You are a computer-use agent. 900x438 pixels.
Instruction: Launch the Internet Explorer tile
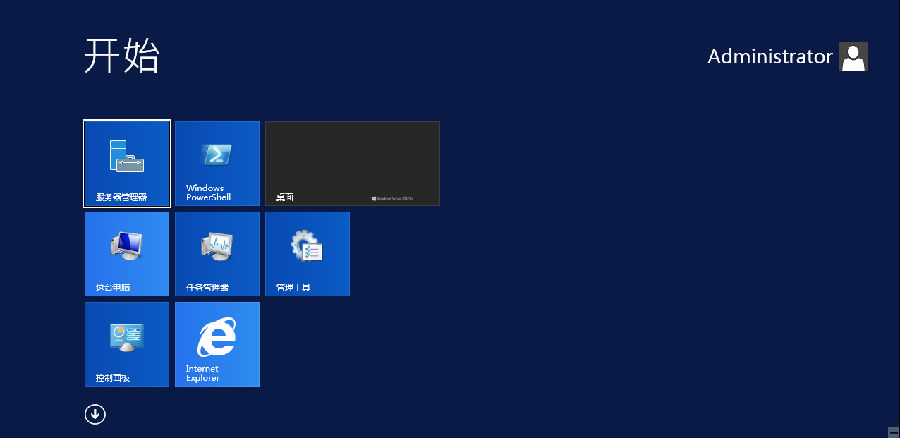218,344
